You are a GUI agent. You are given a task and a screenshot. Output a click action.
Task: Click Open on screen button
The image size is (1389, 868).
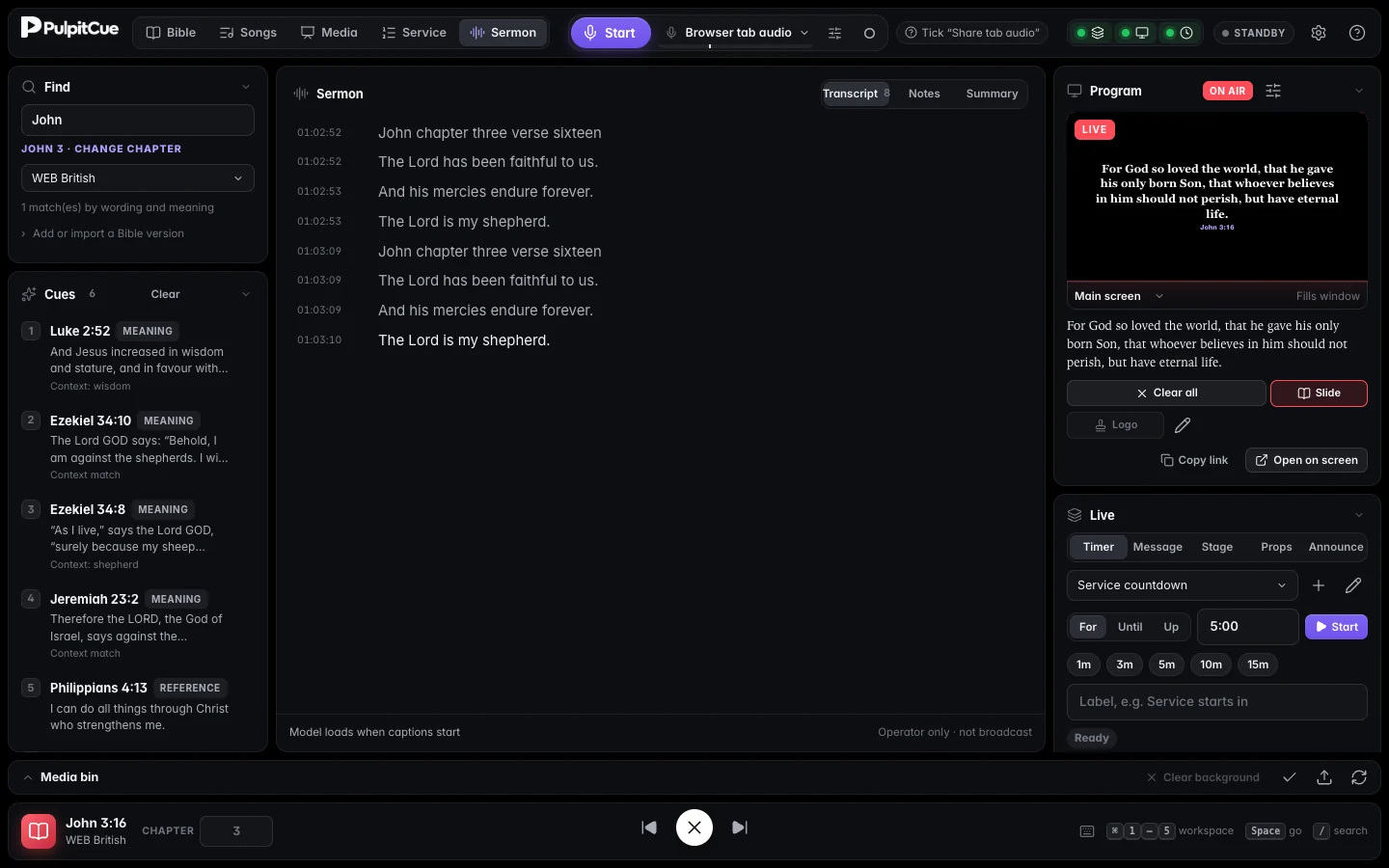[x=1306, y=460]
